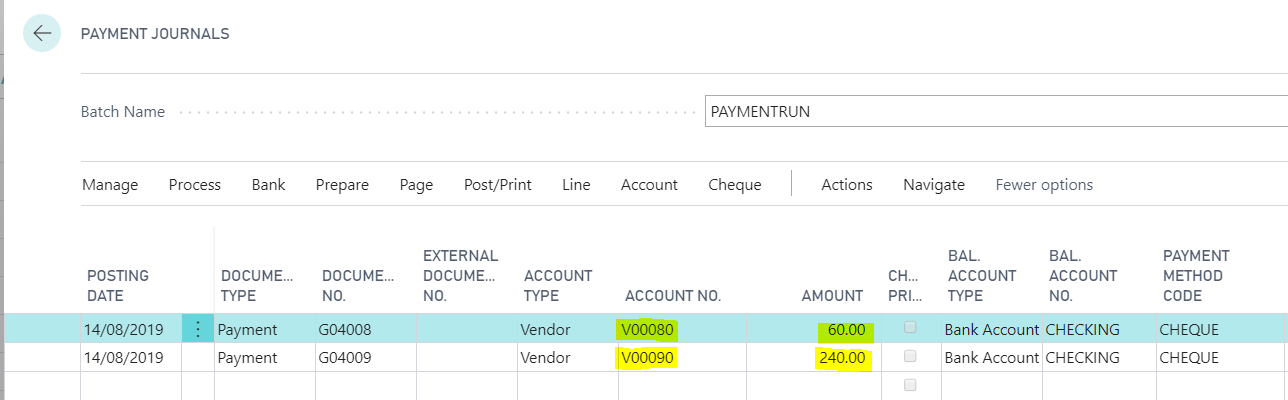Tick the cheque printed checkbox for V00080
Viewport: 1288px width, 400px height.
(x=909, y=328)
